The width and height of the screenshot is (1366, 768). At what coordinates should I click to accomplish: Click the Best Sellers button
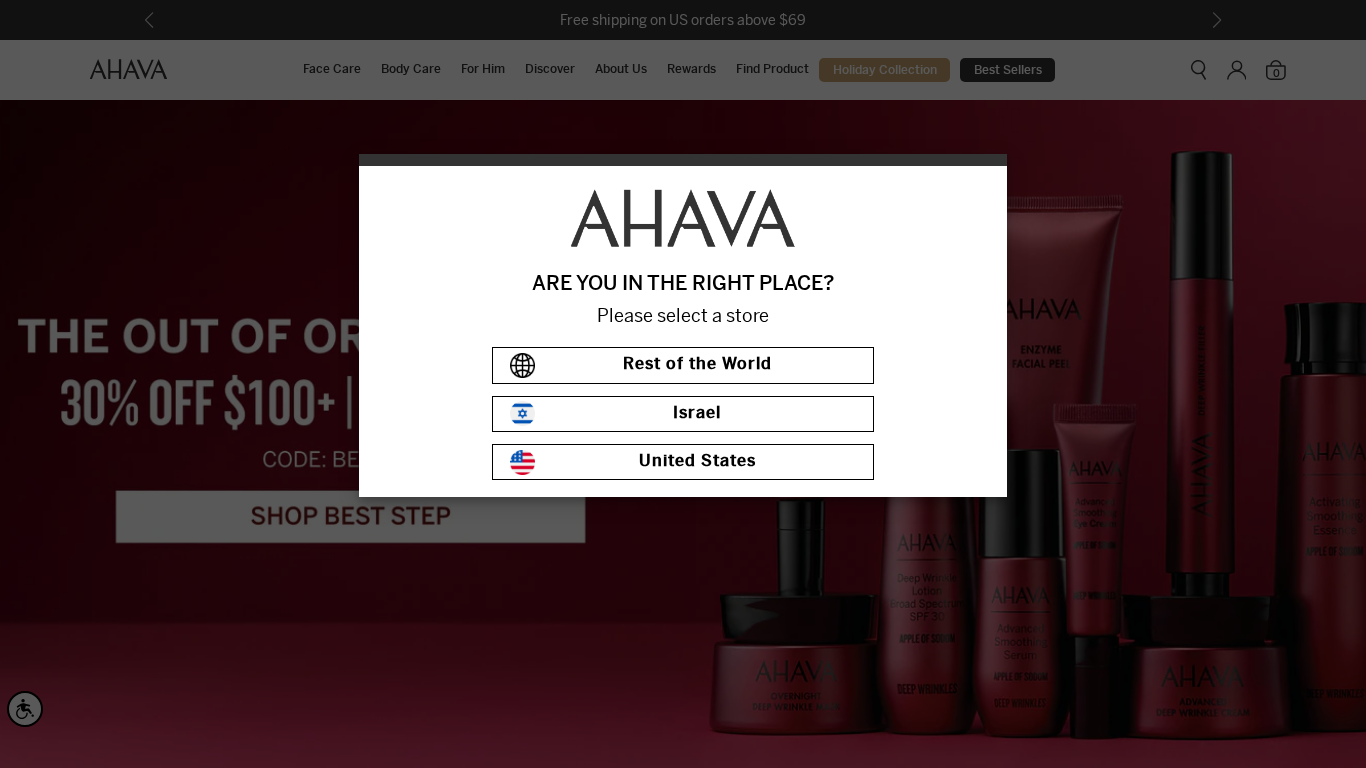tap(1007, 70)
